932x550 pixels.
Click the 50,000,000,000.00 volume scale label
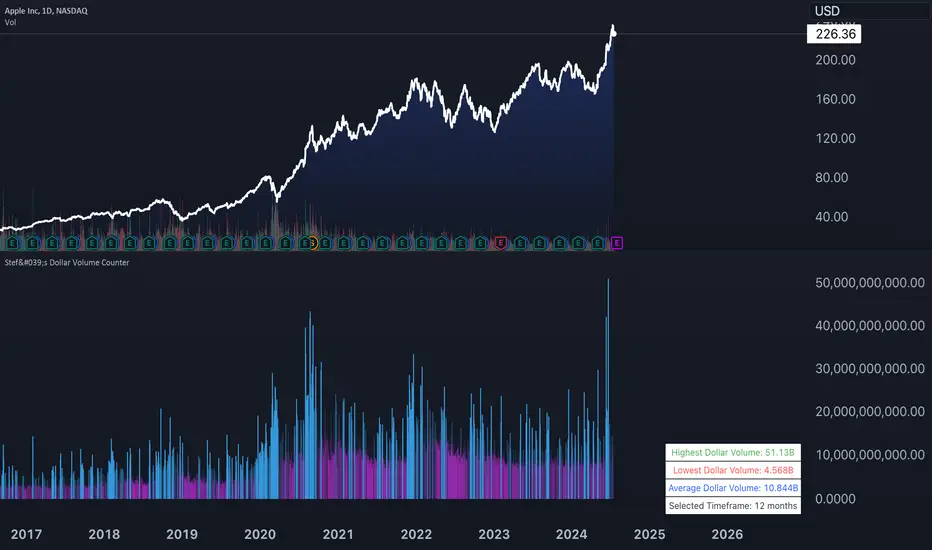coord(870,282)
